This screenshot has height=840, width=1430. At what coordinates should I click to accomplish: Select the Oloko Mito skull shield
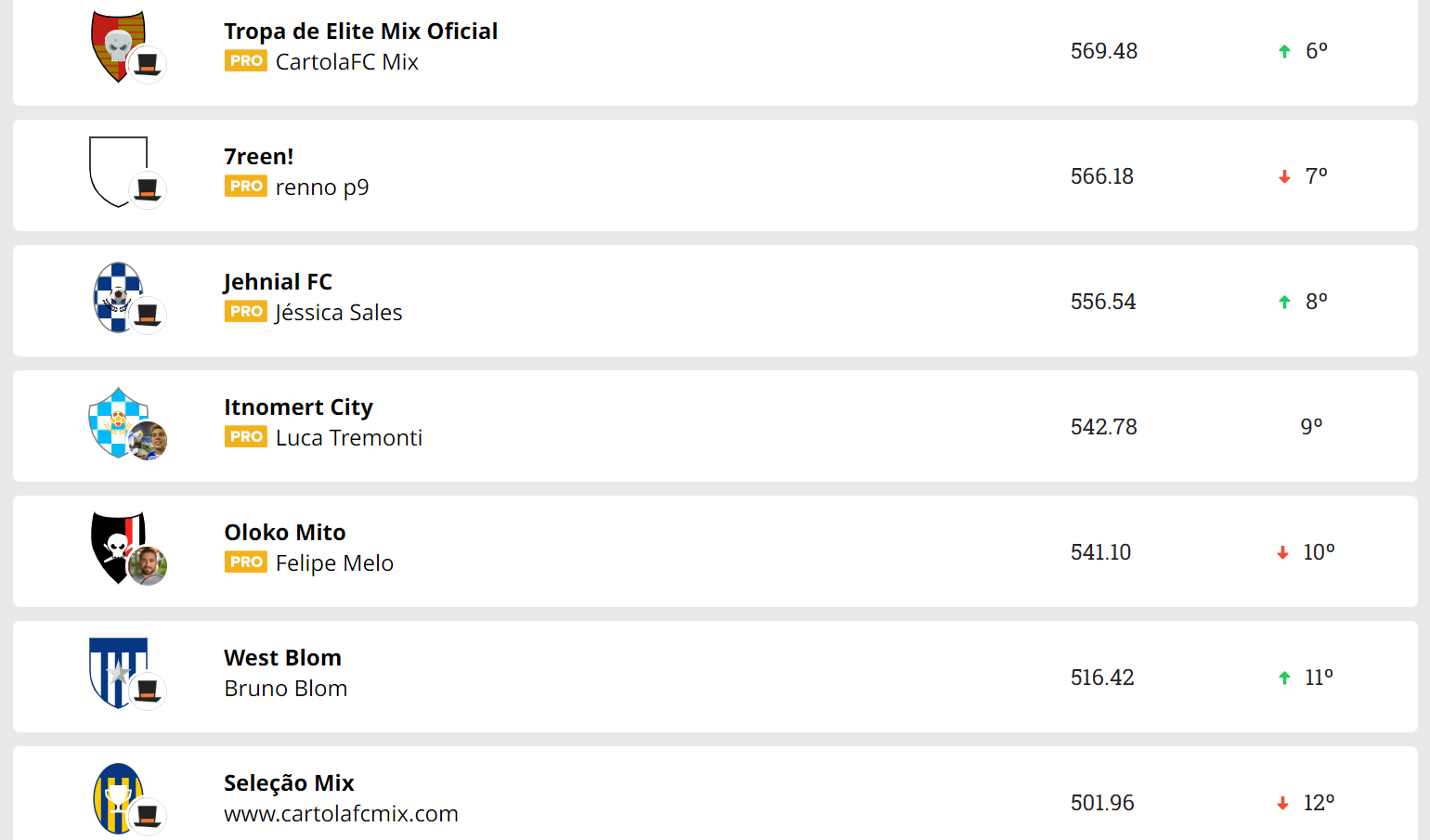[x=118, y=548]
